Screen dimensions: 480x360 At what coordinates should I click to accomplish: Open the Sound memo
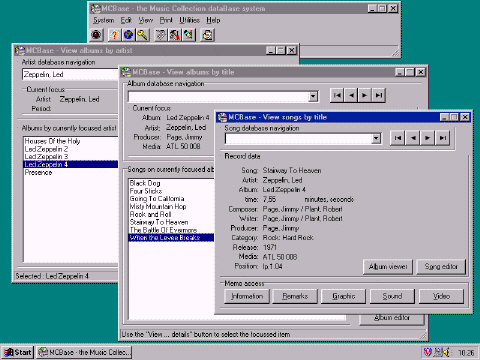coord(392,296)
